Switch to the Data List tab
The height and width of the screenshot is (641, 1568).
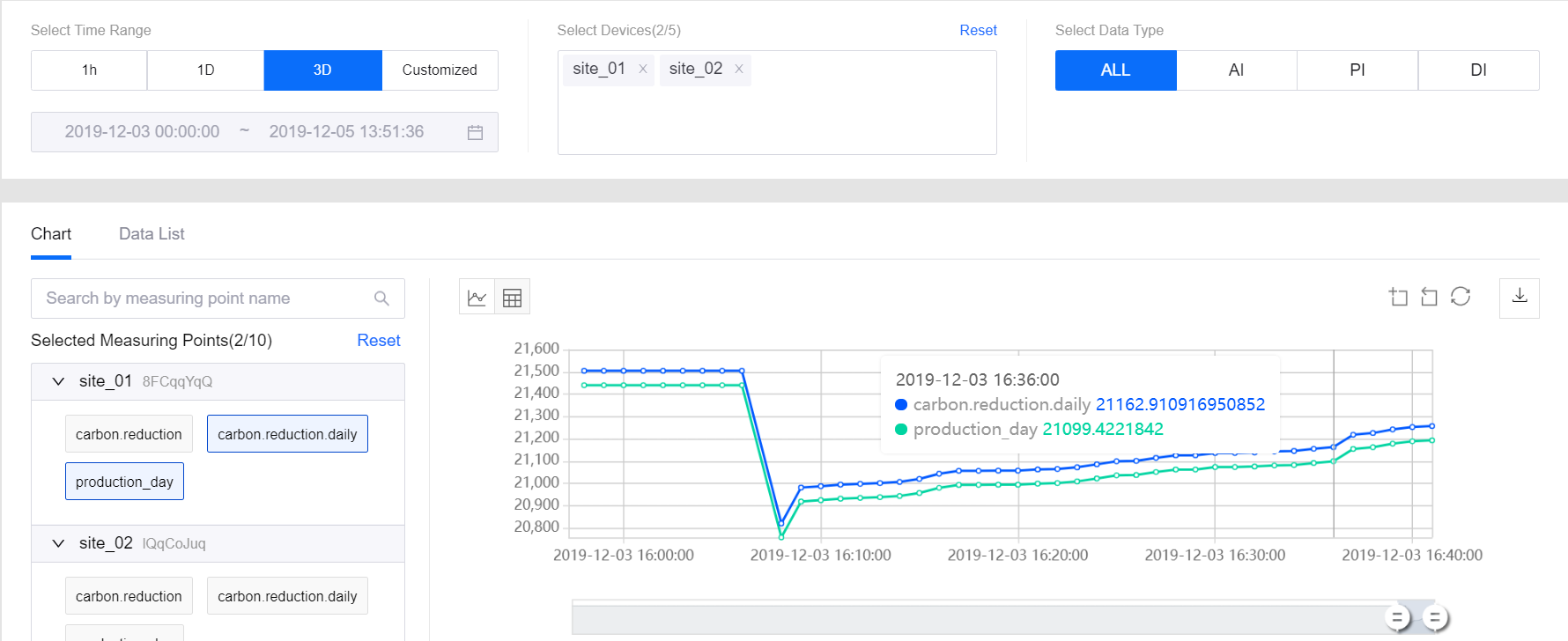[152, 234]
